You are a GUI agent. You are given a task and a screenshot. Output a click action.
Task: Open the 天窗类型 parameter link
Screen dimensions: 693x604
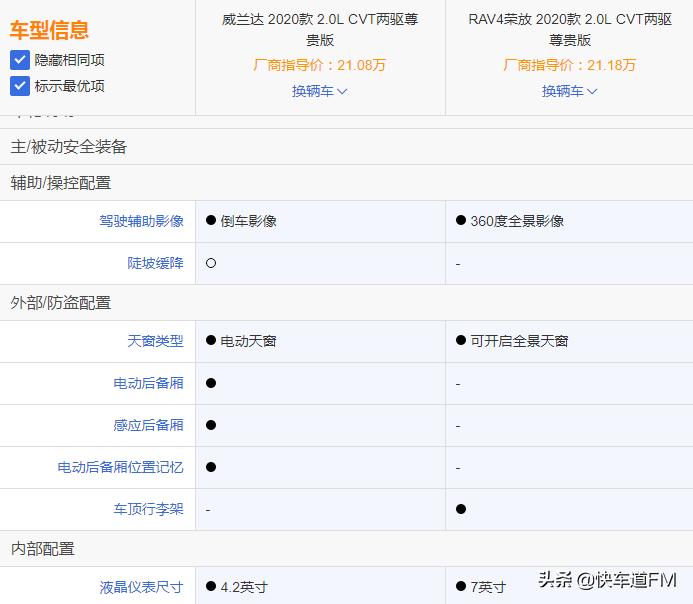[156, 341]
